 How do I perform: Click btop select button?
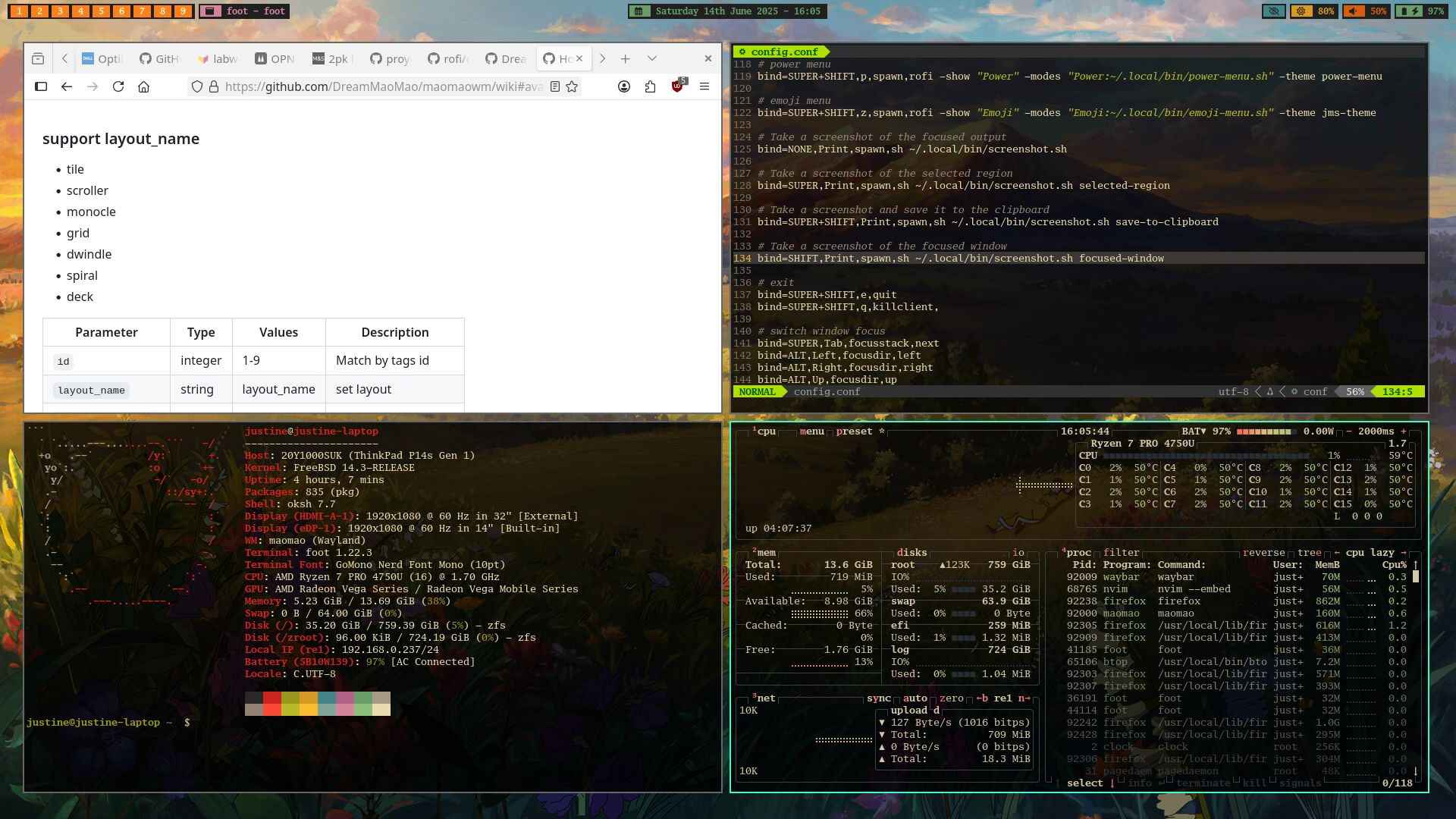(x=1084, y=783)
